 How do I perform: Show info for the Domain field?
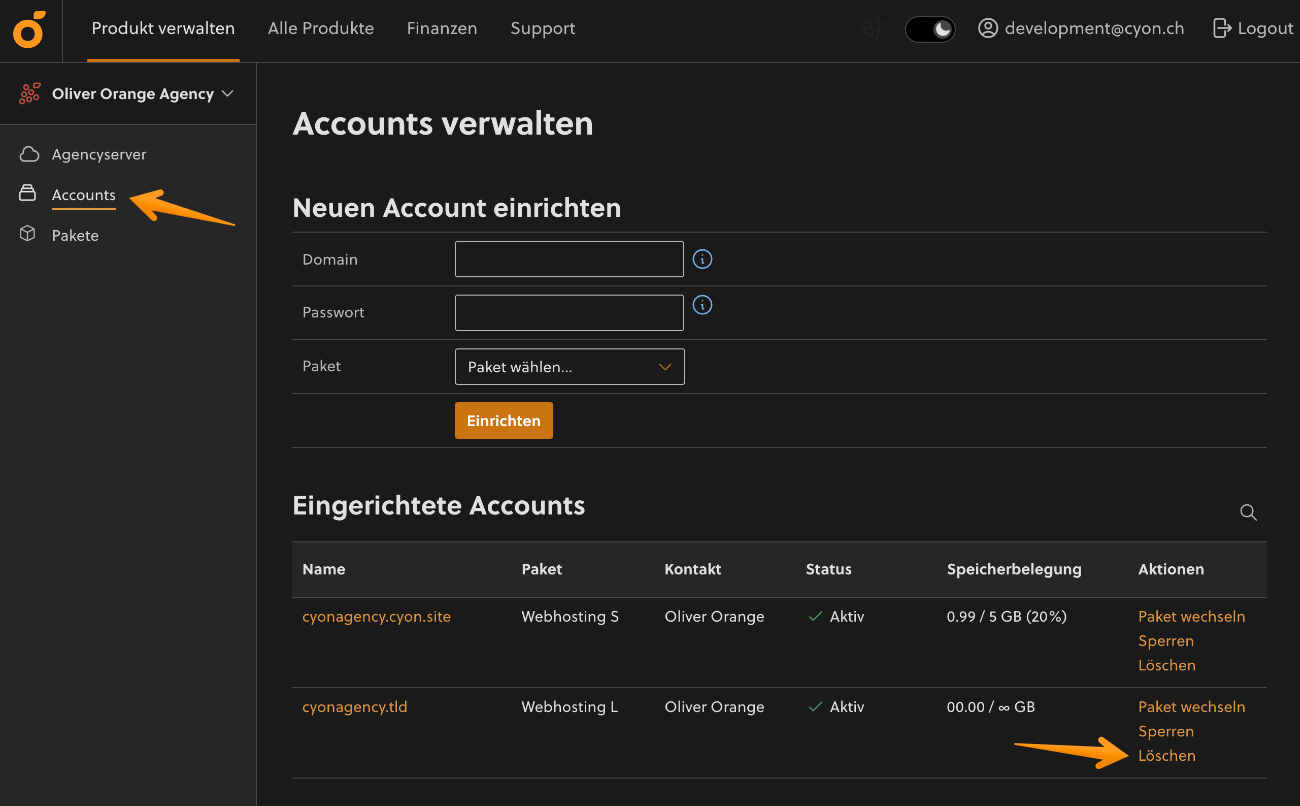point(703,259)
